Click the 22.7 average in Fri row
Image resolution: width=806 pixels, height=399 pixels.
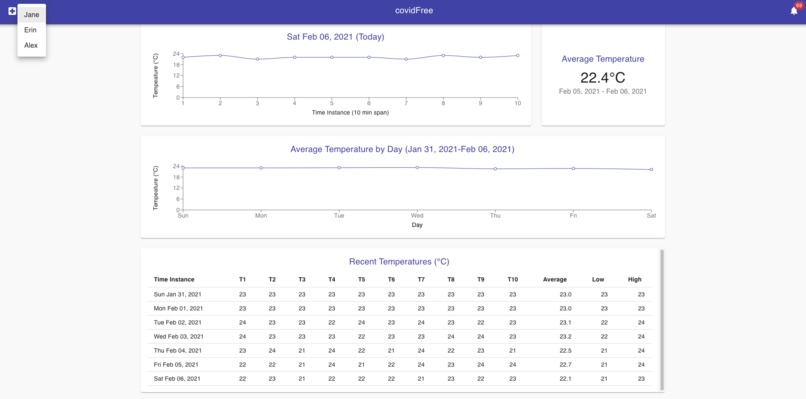(x=566, y=365)
